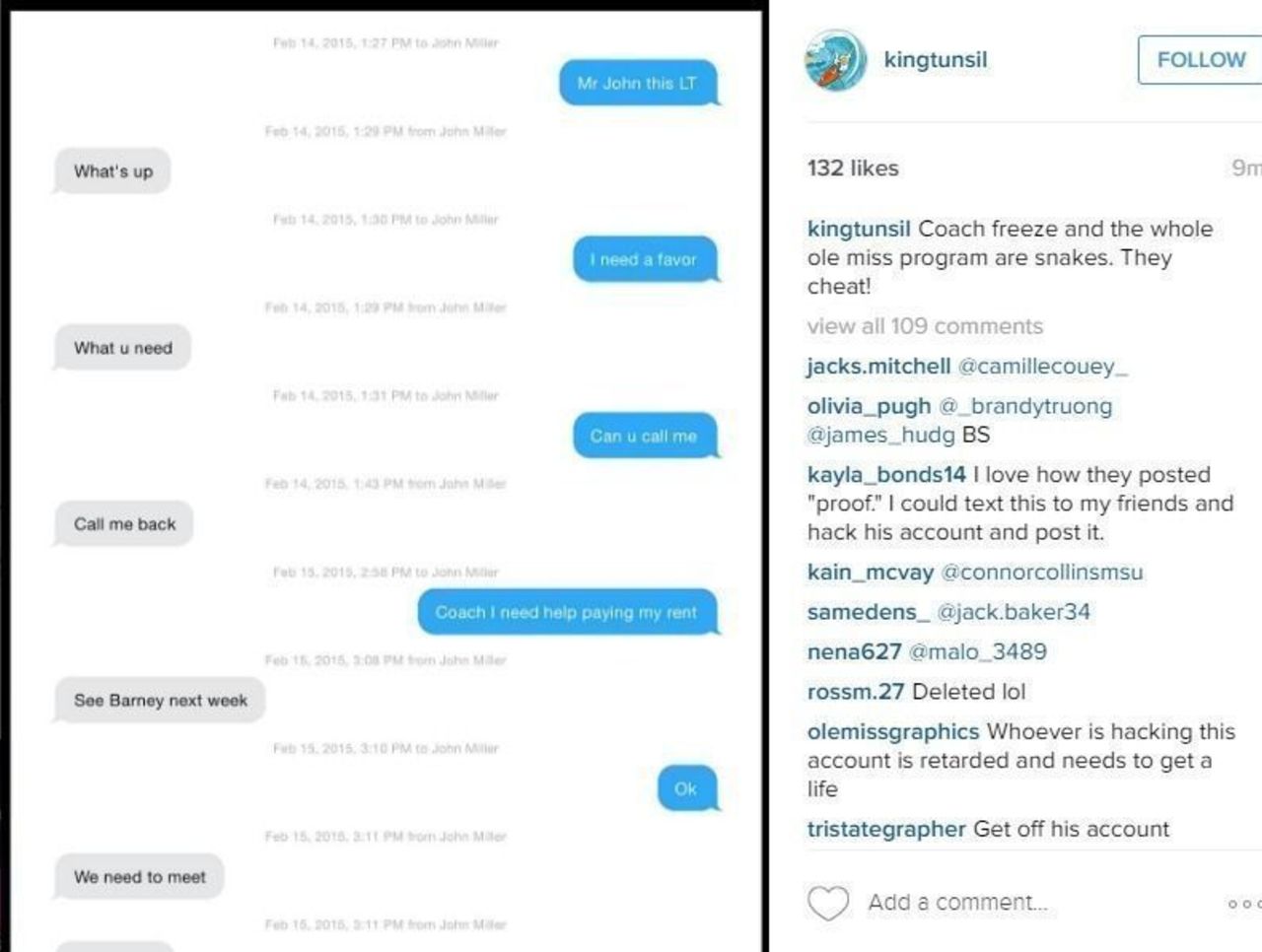Open @jack.baker34 mention

point(1014,612)
